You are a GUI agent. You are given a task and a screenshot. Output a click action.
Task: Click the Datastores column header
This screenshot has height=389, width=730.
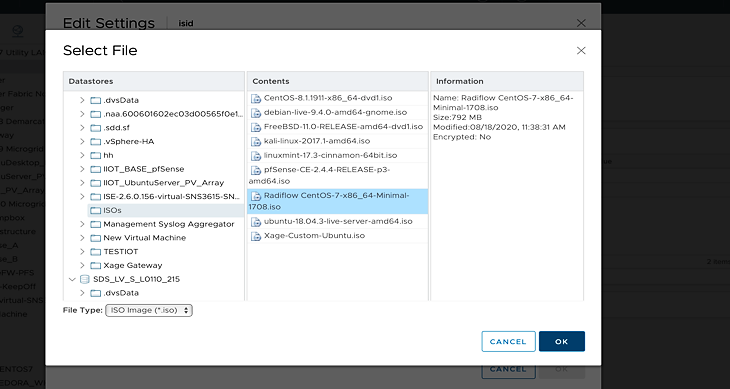tap(154, 81)
